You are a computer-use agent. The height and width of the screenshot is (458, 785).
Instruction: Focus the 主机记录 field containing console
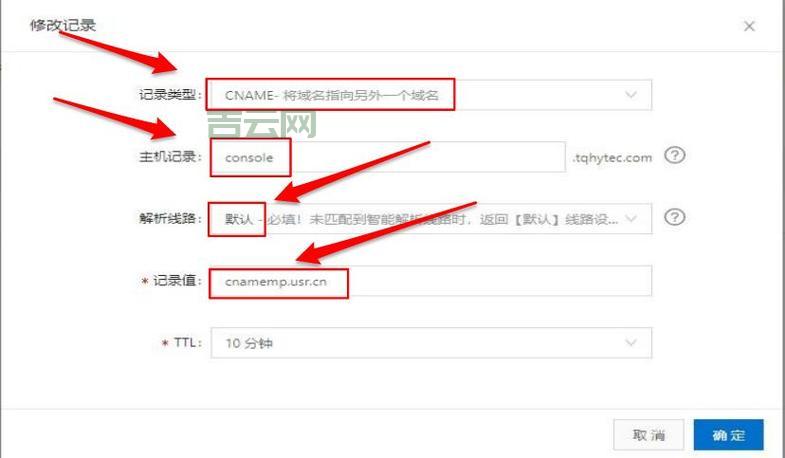pyautogui.click(x=388, y=157)
